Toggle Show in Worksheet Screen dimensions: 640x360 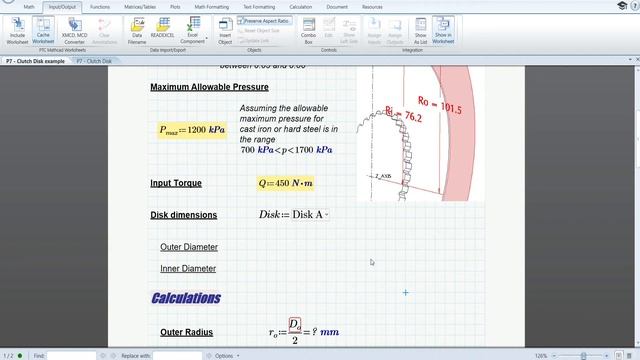(443, 30)
